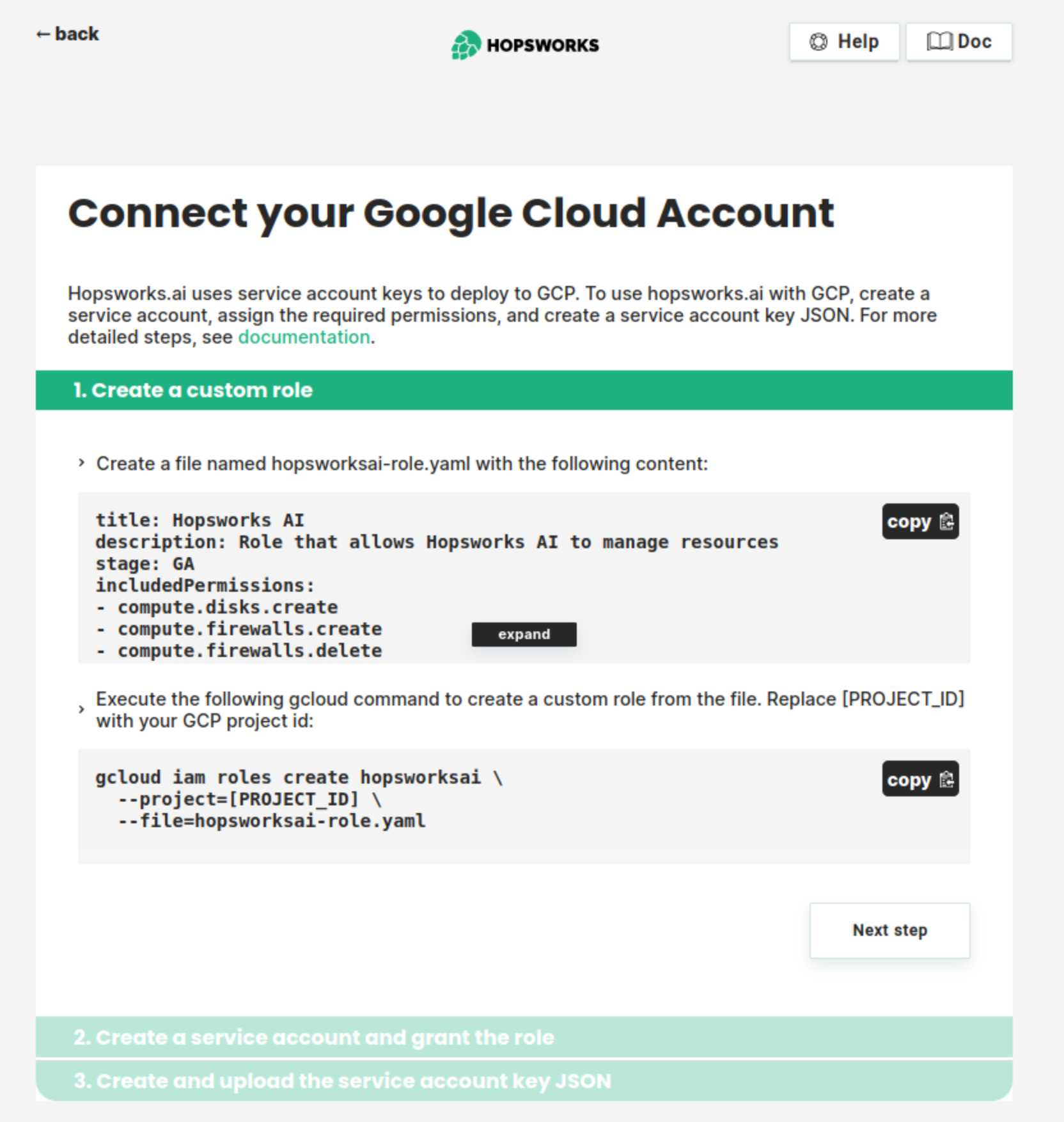Click the 'compute.disks.create' line
Image resolution: width=1064 pixels, height=1122 pixels.
217,607
